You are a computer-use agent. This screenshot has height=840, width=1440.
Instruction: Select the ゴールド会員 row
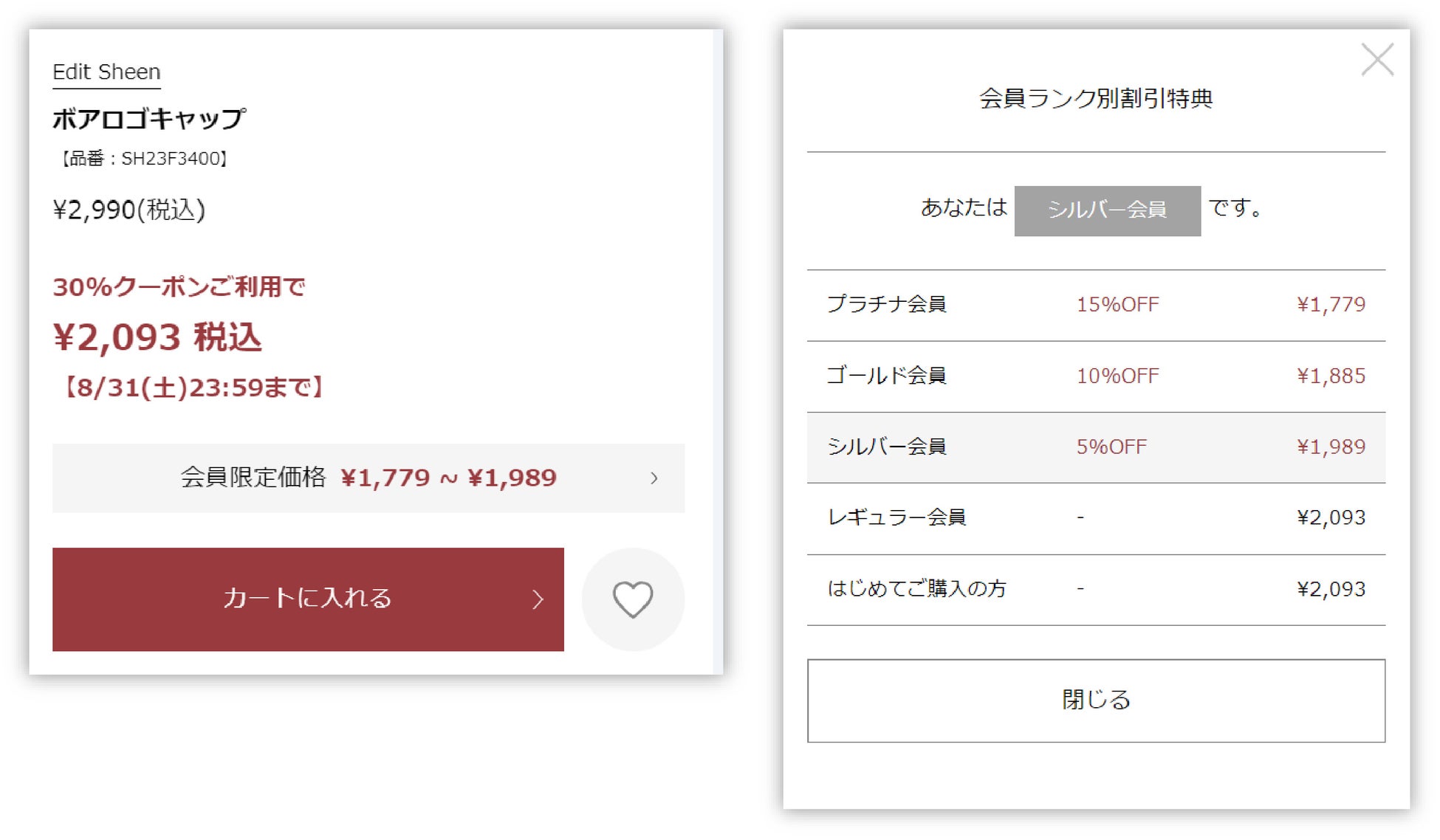click(1096, 376)
